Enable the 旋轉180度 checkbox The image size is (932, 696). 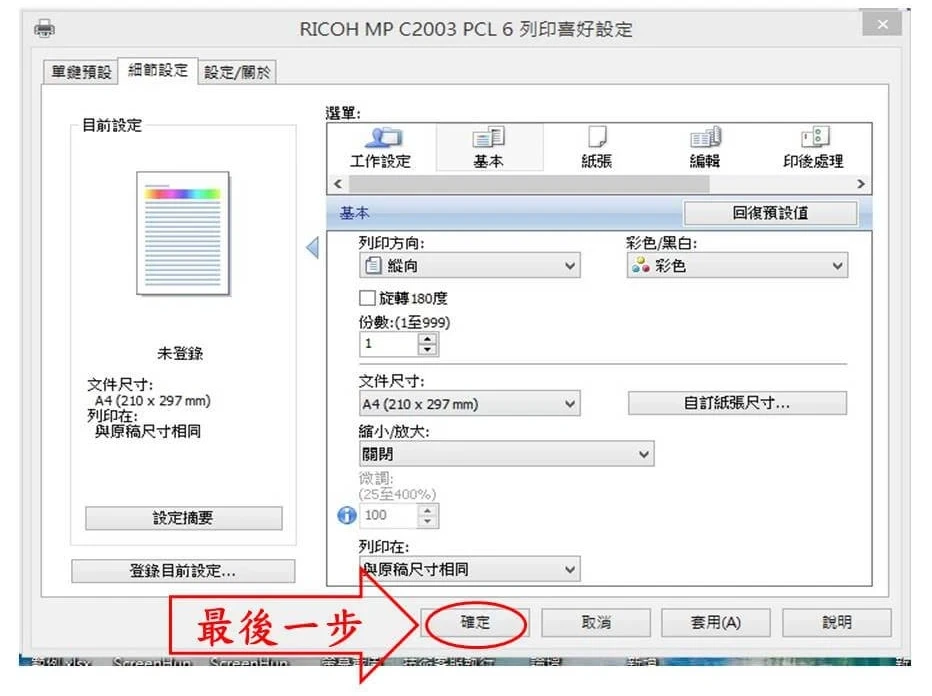368,297
